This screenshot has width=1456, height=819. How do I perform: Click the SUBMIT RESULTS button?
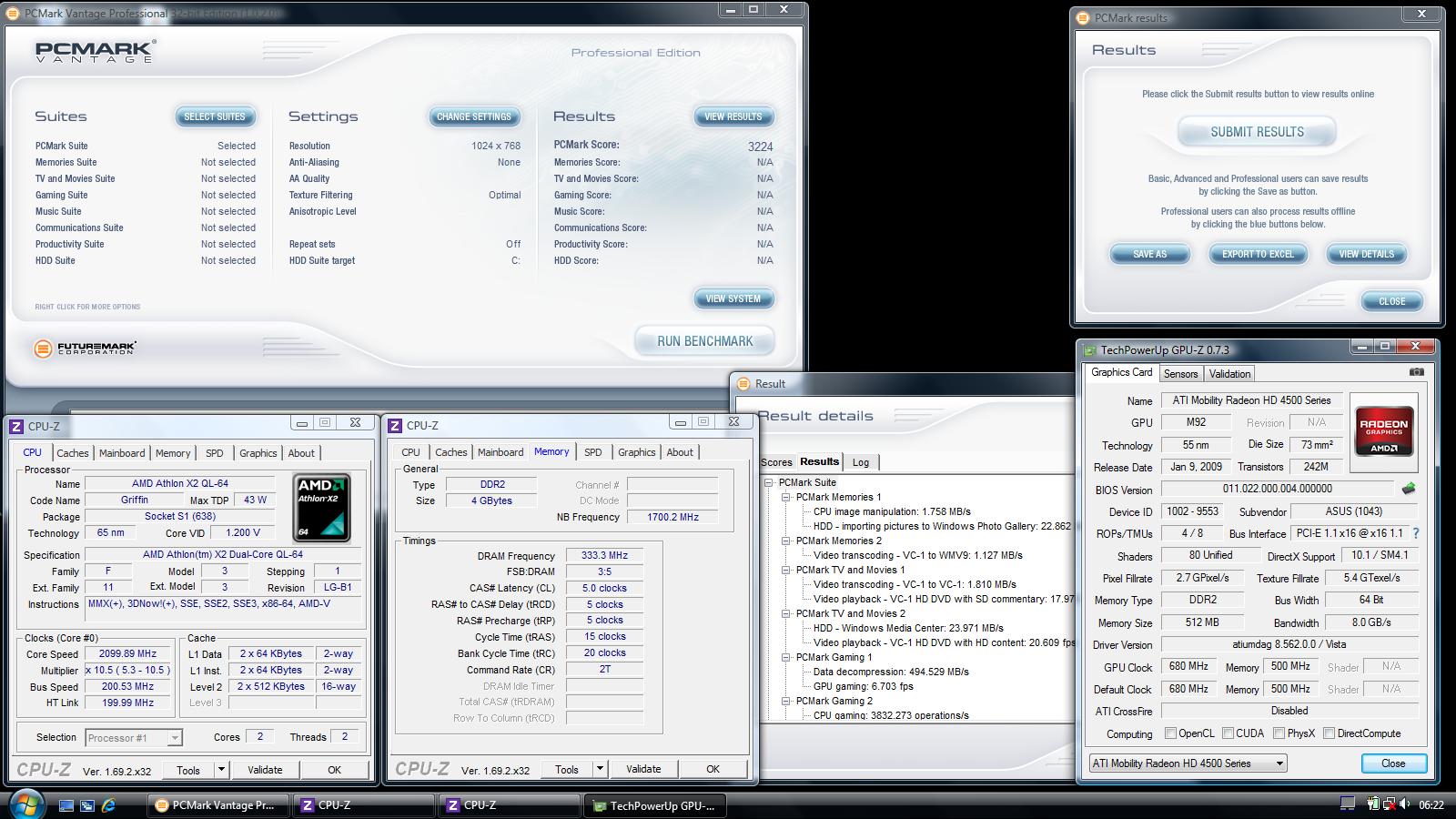tap(1257, 132)
